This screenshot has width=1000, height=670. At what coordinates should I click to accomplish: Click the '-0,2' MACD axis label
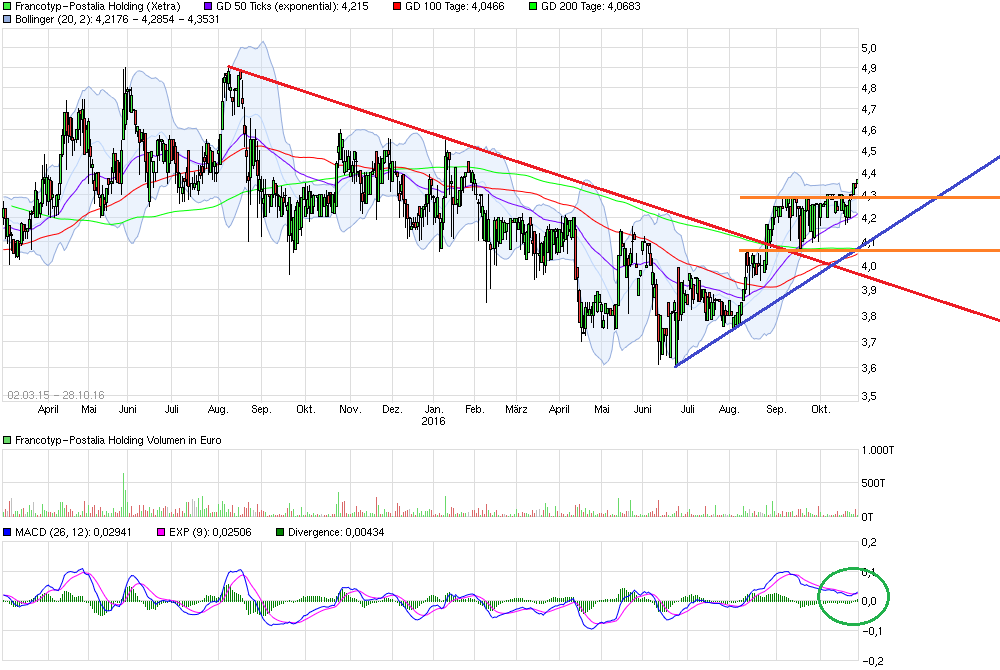click(871, 661)
